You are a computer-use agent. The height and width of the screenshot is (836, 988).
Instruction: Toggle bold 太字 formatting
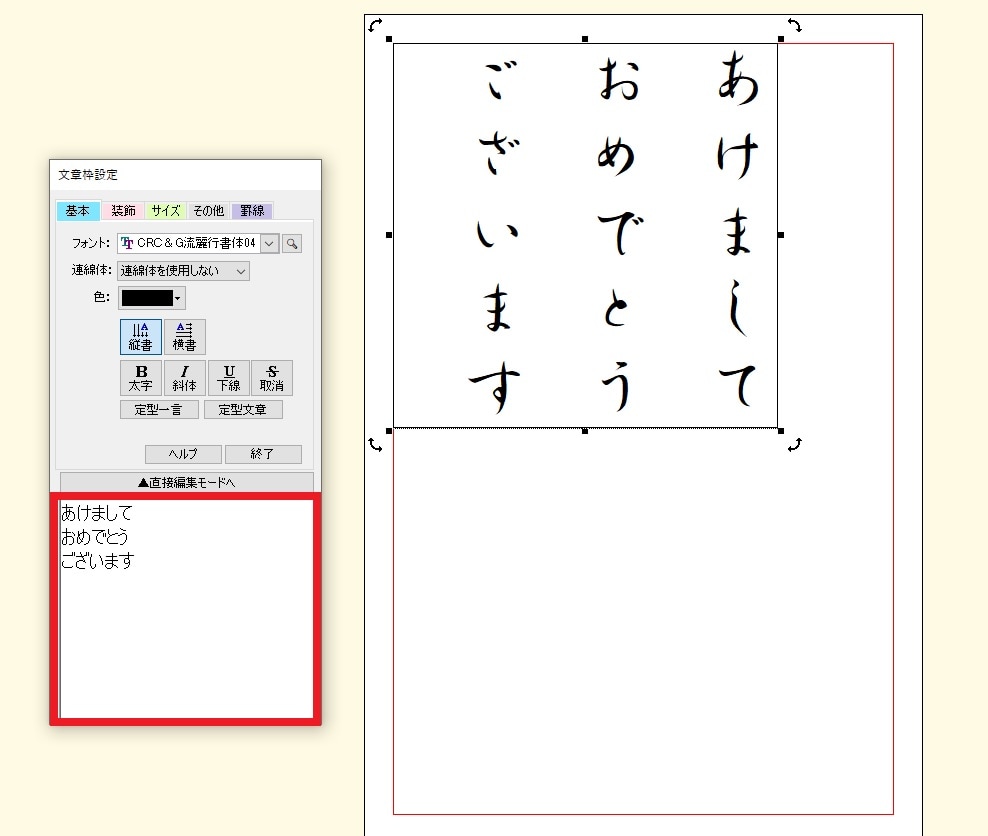141,378
